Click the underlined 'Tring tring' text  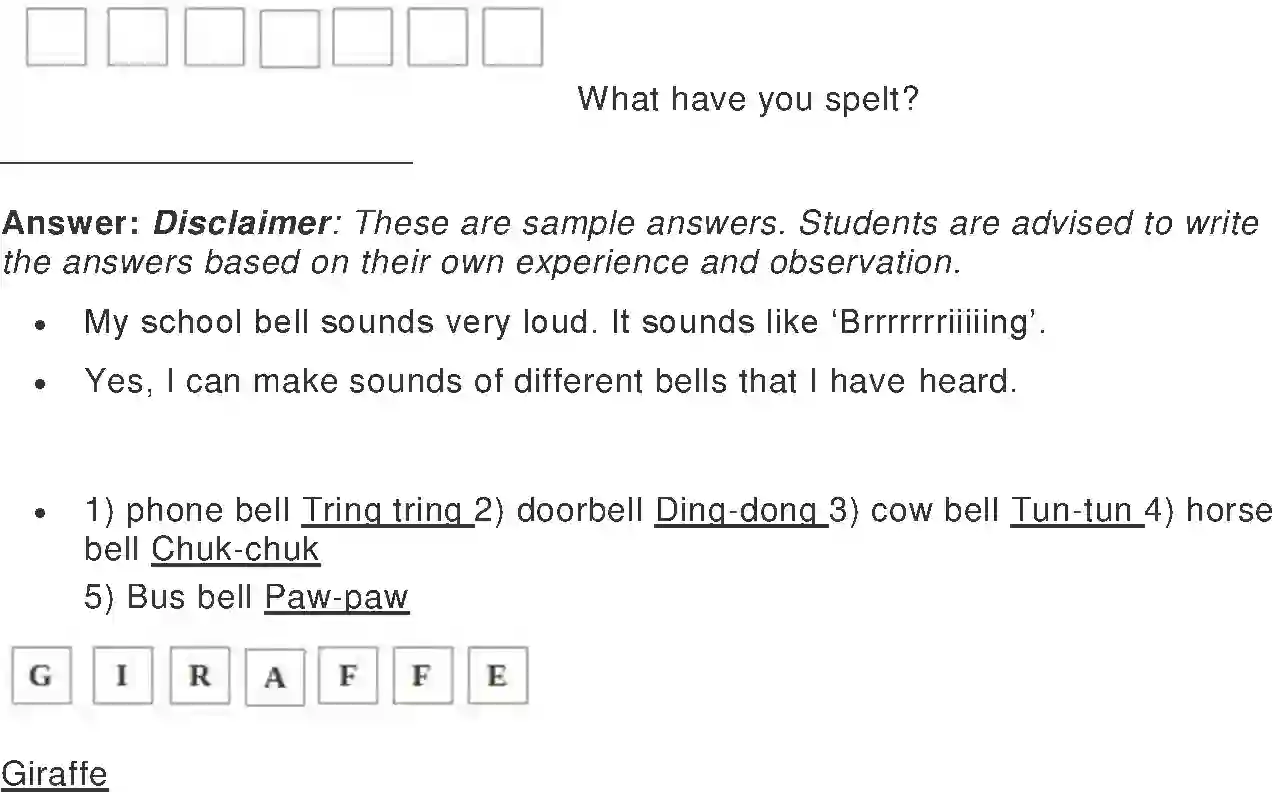coord(386,511)
